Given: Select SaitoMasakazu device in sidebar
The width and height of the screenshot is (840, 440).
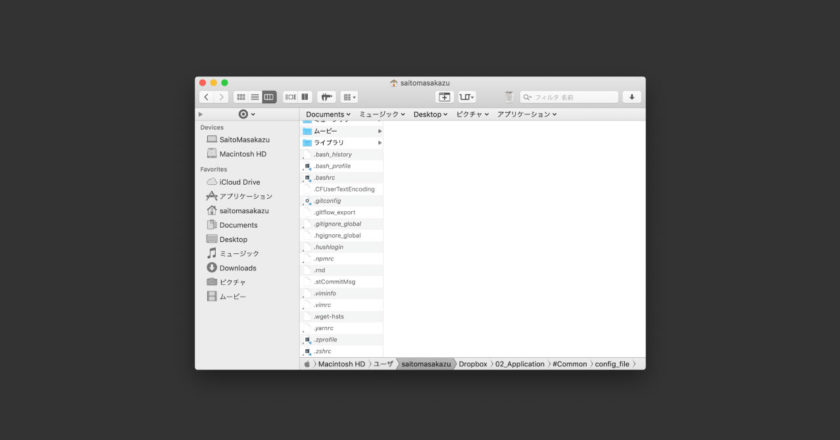Looking at the screenshot, I should [x=238, y=139].
